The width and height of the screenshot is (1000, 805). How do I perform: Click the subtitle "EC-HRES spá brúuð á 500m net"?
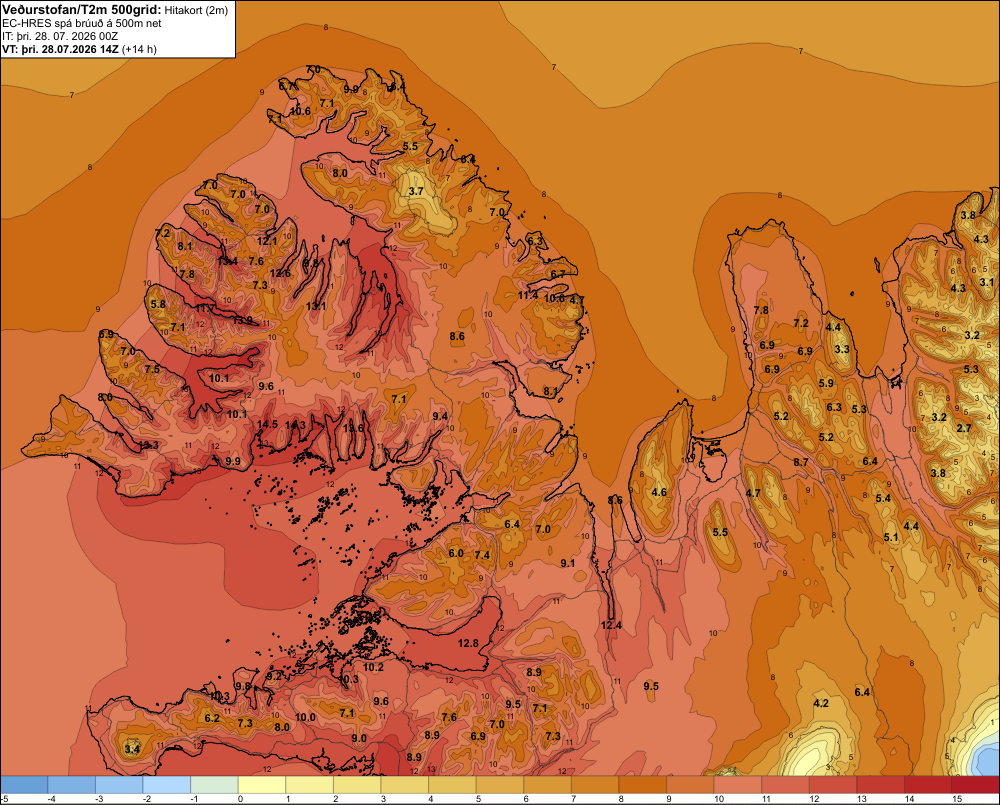[82, 24]
